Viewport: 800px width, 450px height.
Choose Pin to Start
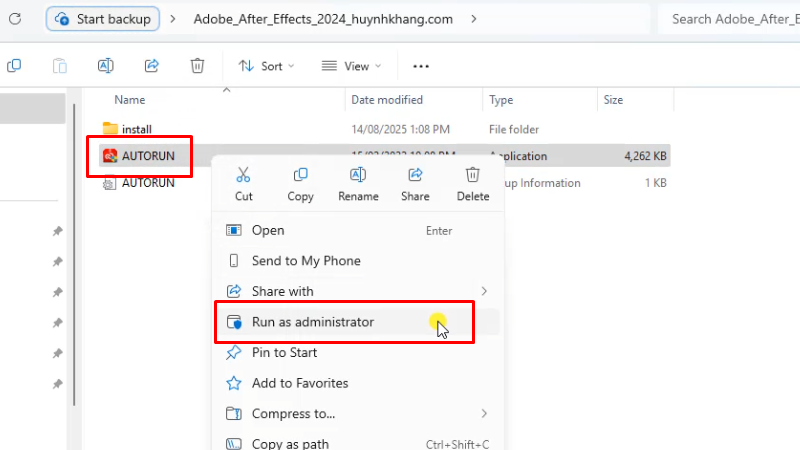click(x=358, y=353)
